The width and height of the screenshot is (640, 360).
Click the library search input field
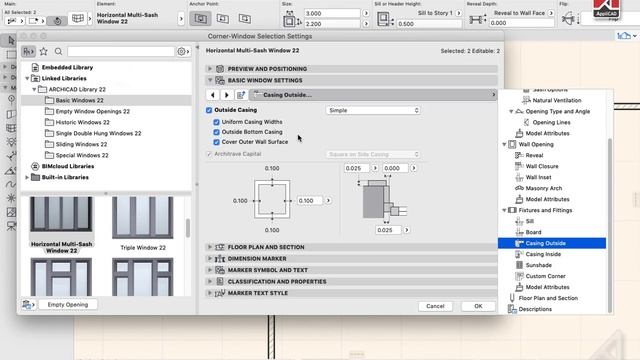(121, 51)
